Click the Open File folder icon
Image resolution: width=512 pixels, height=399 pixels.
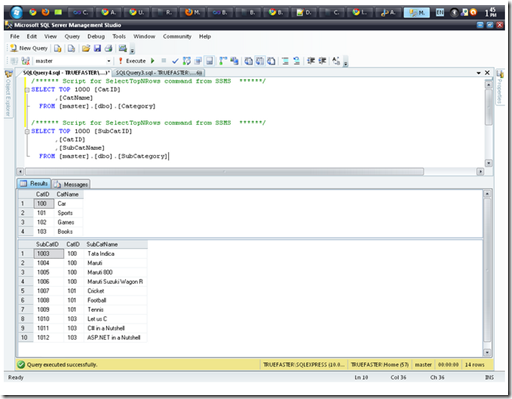pos(86,48)
